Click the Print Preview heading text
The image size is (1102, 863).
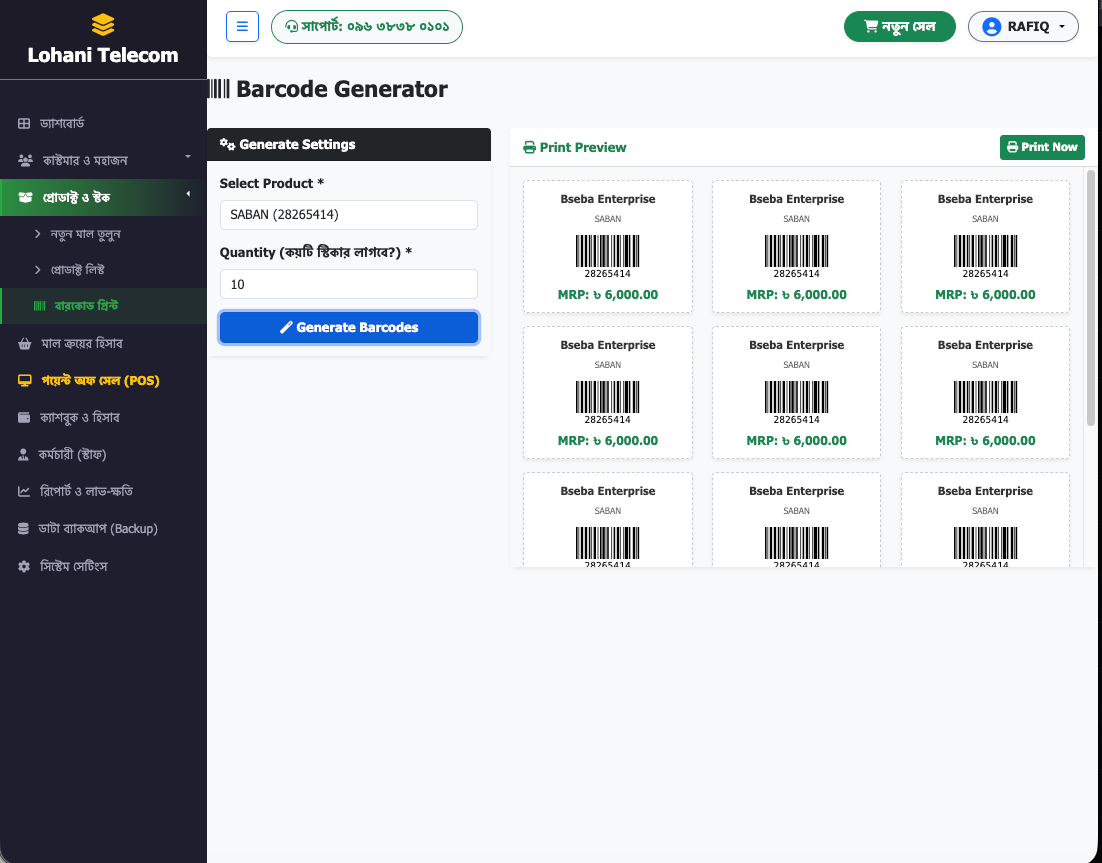click(x=583, y=148)
